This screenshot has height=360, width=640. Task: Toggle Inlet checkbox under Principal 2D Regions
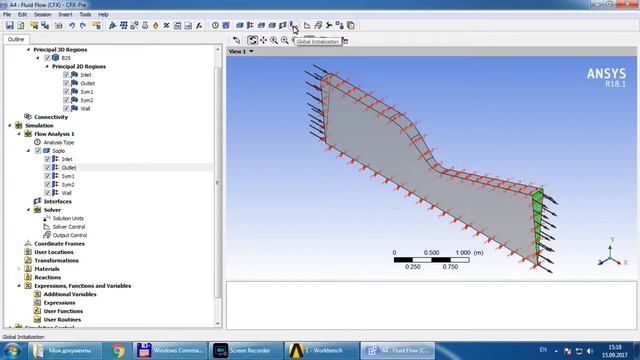[66, 75]
